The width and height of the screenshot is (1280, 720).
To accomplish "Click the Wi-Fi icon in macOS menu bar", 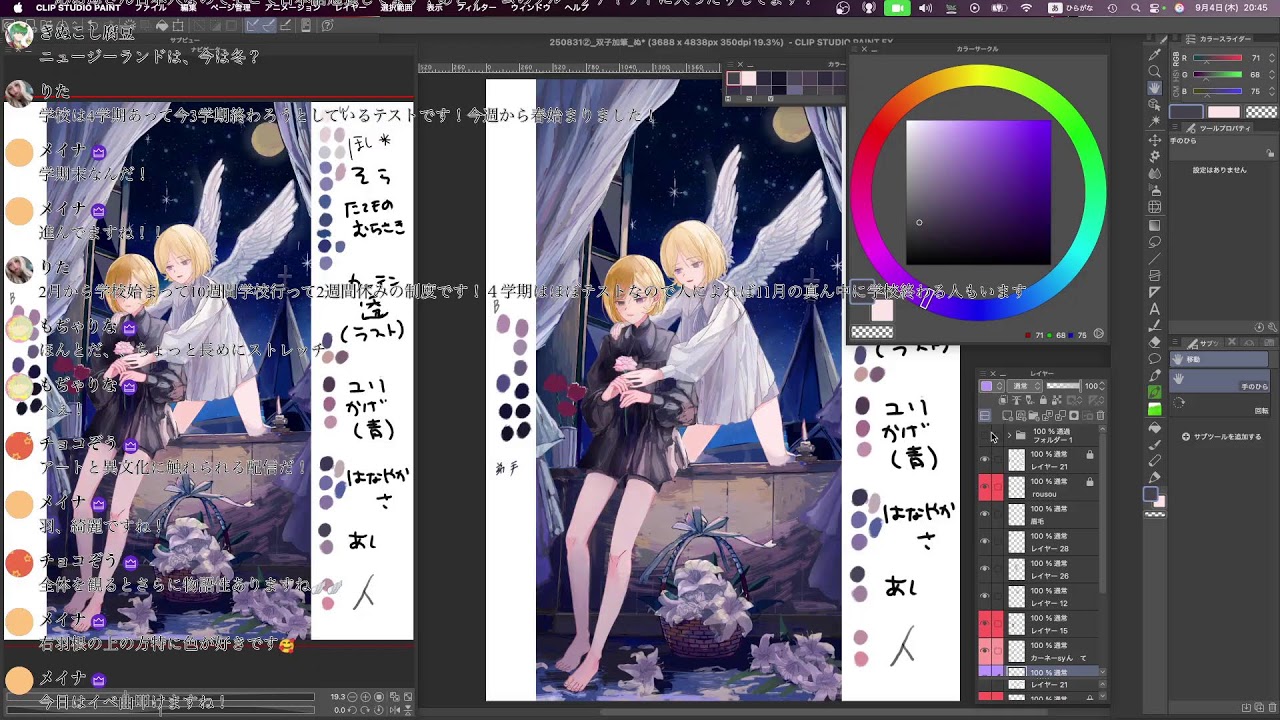I will tap(1027, 7).
